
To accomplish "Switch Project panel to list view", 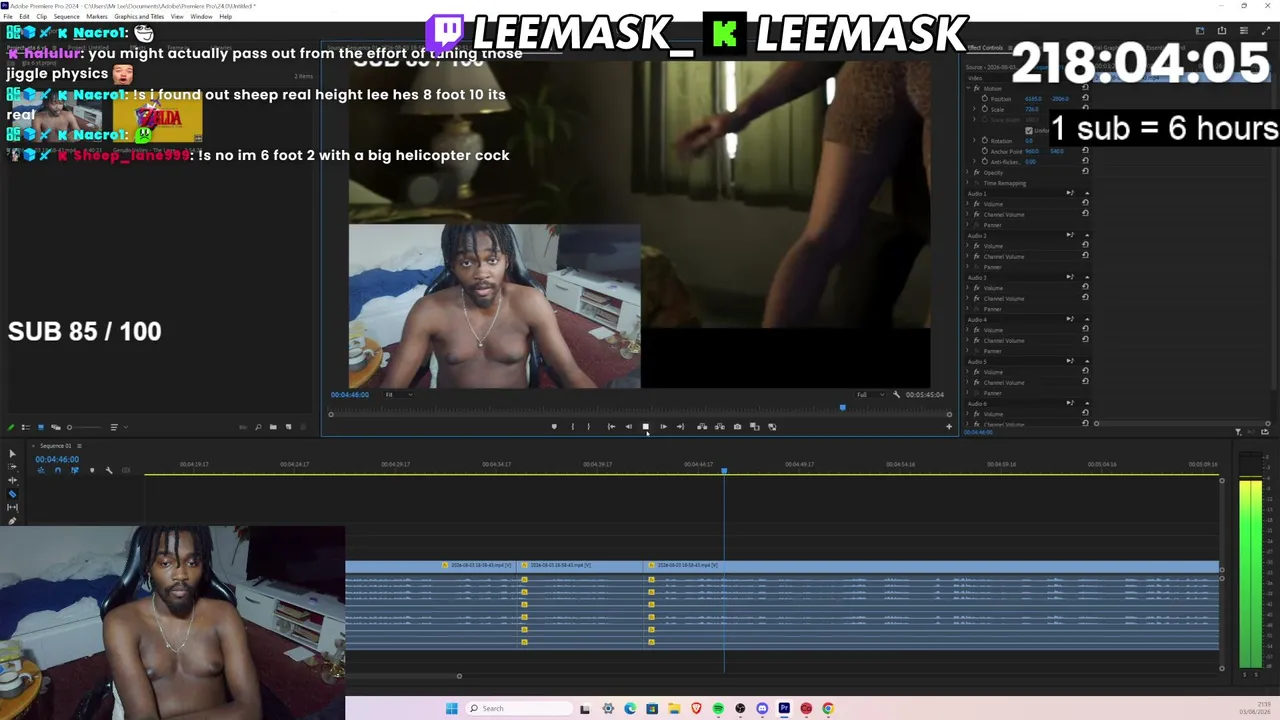I will 25,428.
